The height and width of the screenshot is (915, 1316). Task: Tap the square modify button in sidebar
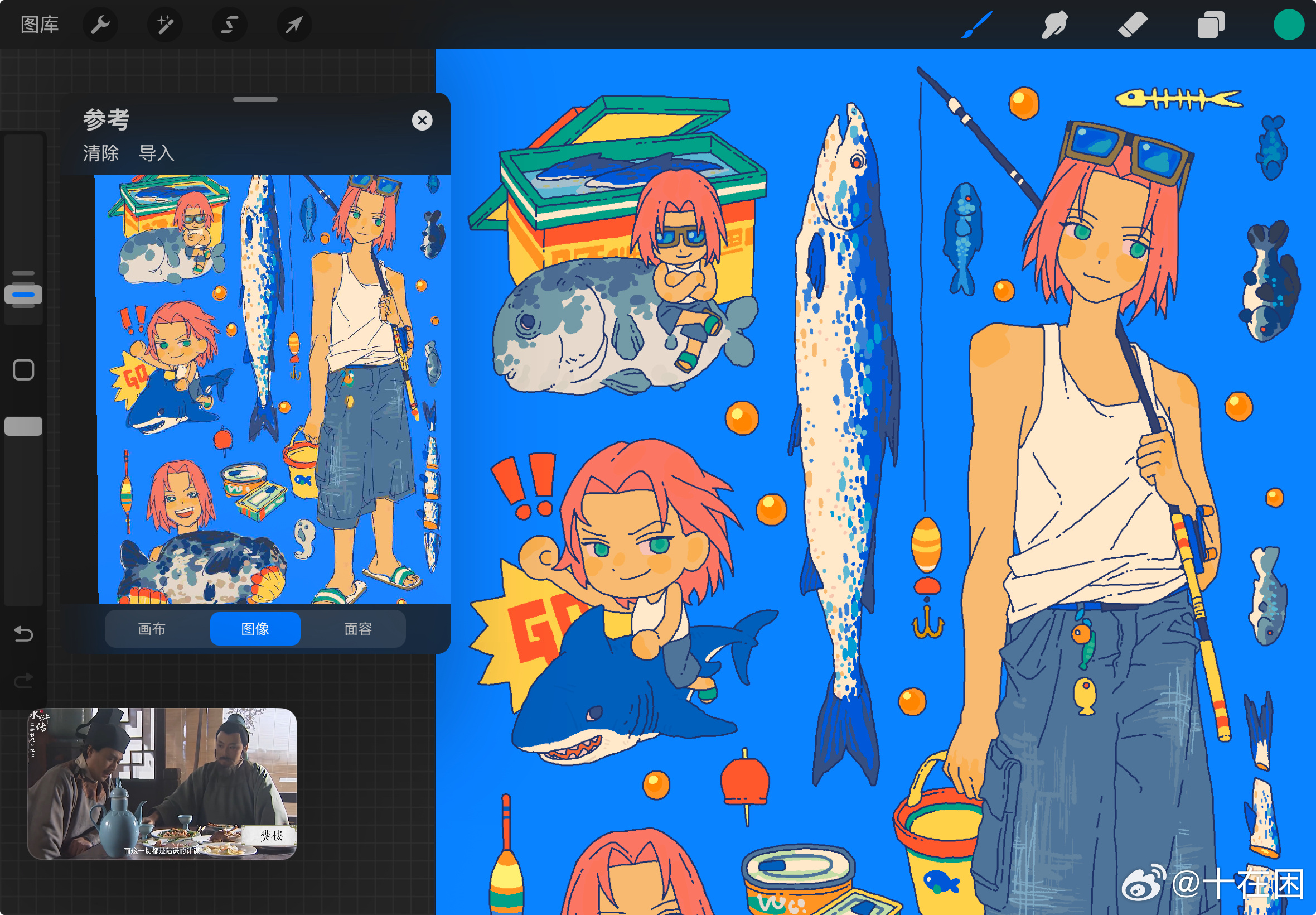23,370
